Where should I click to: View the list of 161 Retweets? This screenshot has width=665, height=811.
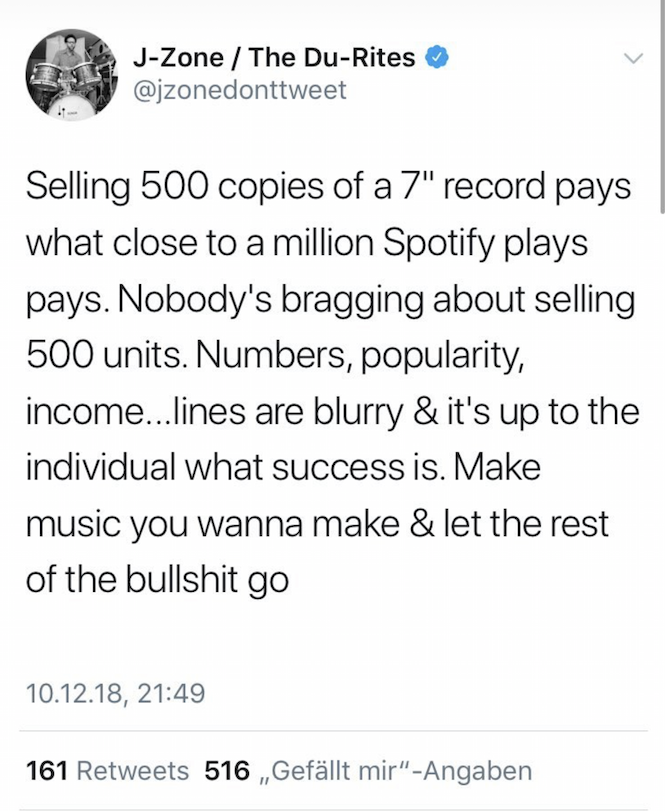click(x=132, y=771)
